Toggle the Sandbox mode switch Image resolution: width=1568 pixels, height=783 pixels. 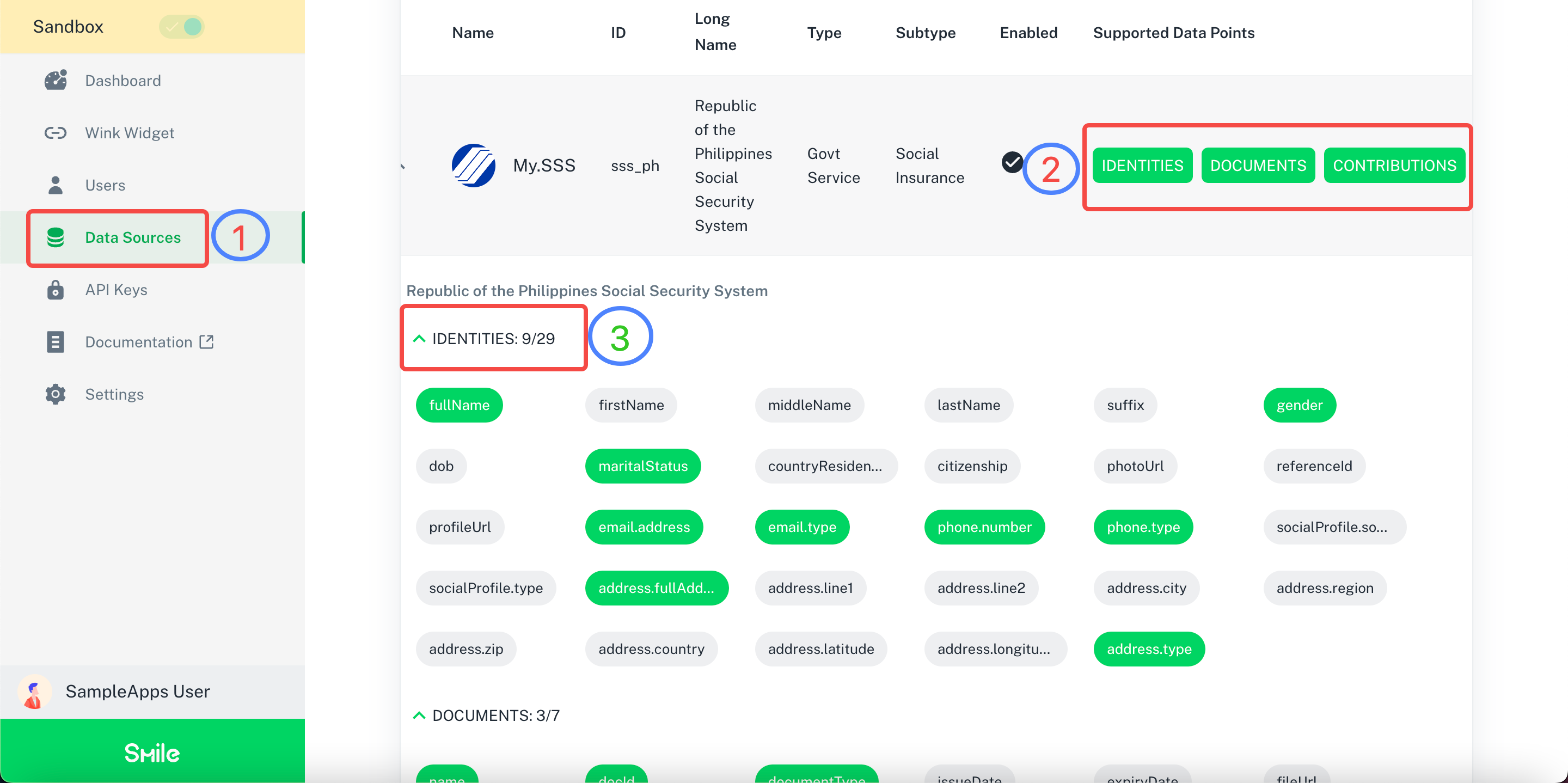(181, 27)
